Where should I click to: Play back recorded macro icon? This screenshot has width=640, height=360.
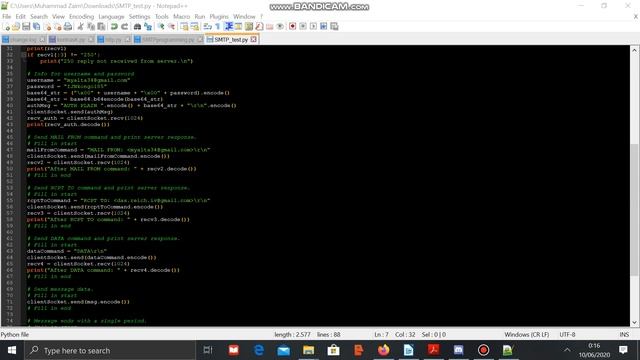point(313,27)
